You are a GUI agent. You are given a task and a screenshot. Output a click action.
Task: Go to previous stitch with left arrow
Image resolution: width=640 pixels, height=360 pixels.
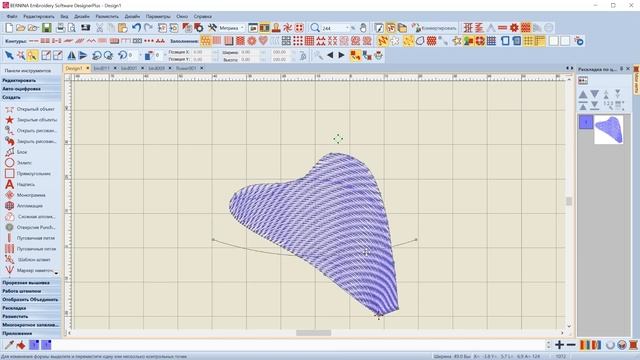point(330,56)
